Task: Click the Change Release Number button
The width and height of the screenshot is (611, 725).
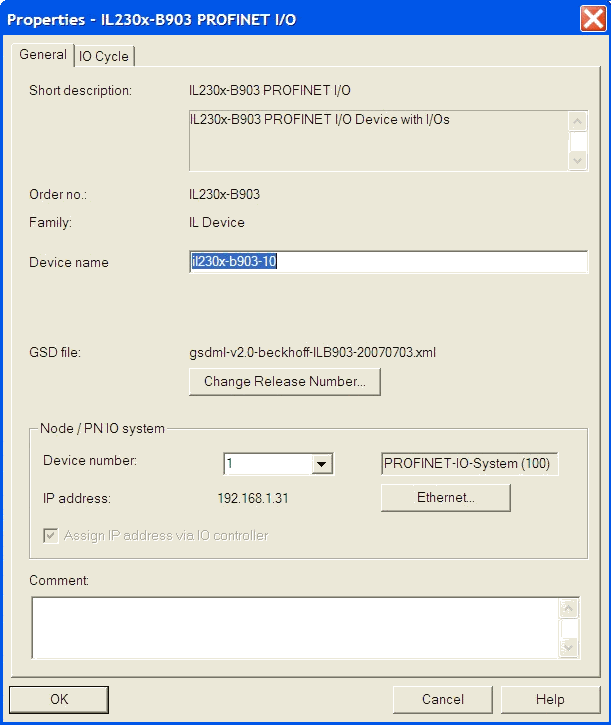Action: [285, 381]
